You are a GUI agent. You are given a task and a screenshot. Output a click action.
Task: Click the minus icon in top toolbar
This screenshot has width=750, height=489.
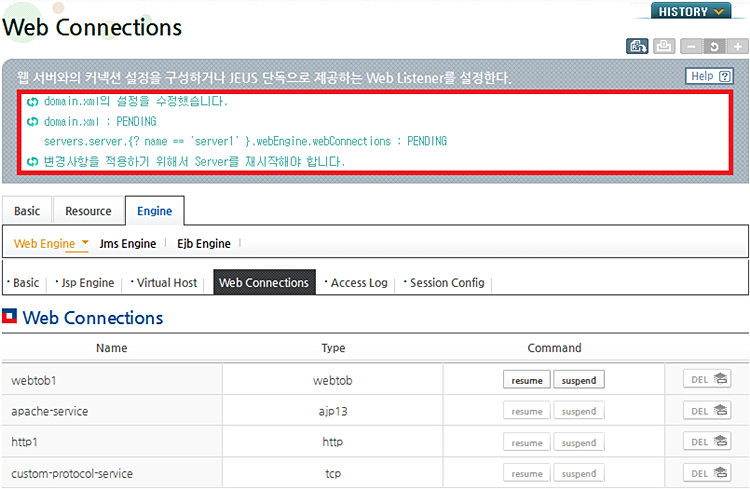pyautogui.click(x=691, y=46)
